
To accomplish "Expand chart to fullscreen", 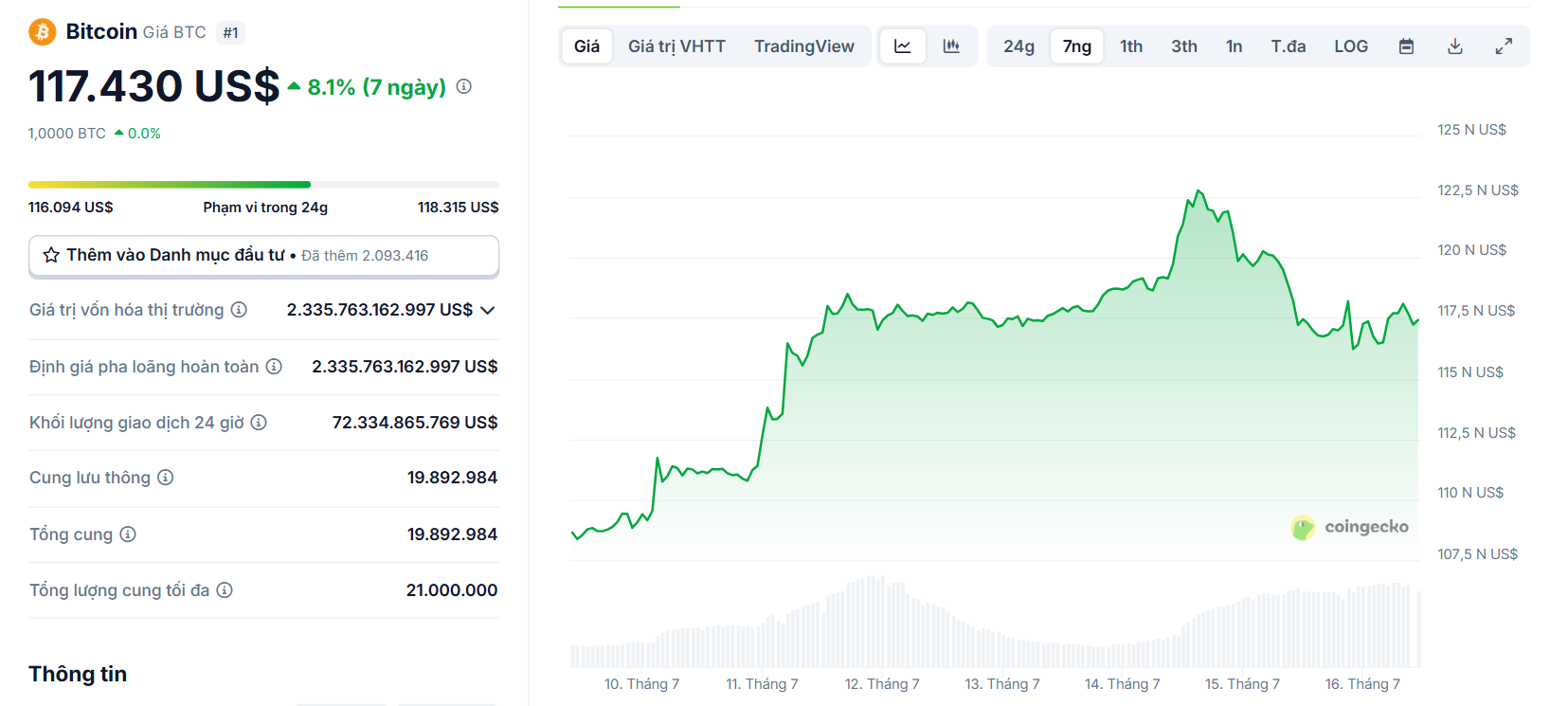I will [1504, 46].
